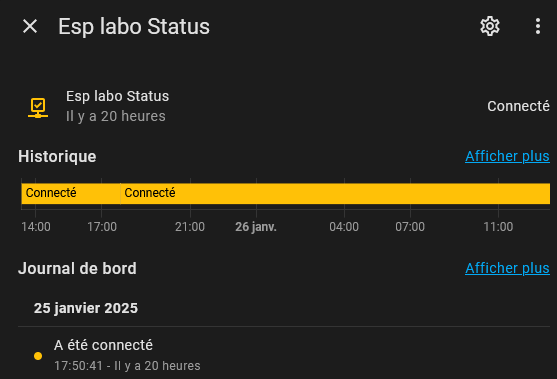Click the 21:00 time axis label
557x379 pixels.
pyautogui.click(x=190, y=227)
